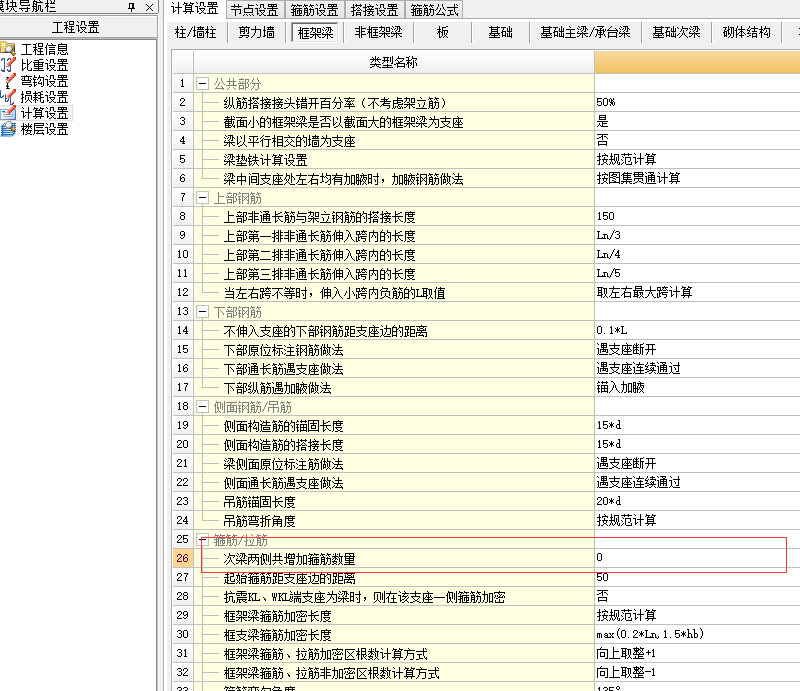Select the 当左右跨不等时 row label
Screen dimensions: 800x691
pyautogui.click(x=334, y=293)
